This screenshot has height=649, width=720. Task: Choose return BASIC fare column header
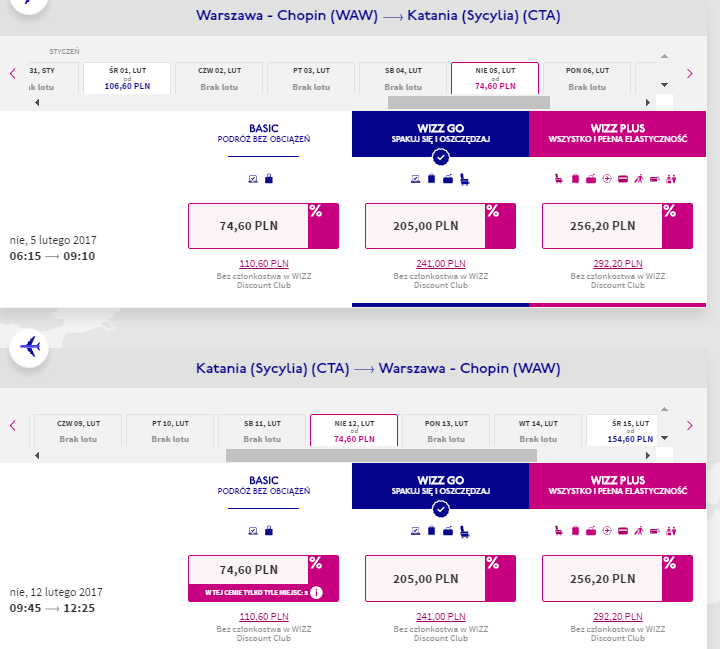264,485
